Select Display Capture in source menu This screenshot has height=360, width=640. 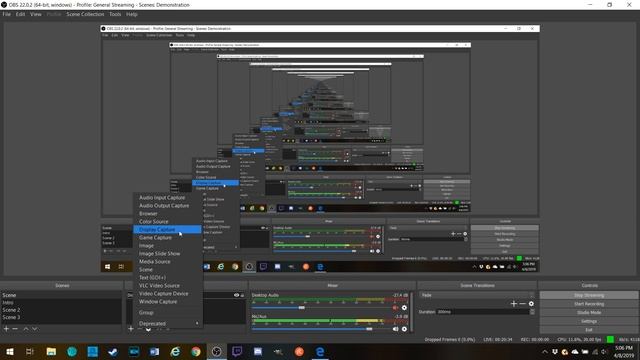point(168,230)
